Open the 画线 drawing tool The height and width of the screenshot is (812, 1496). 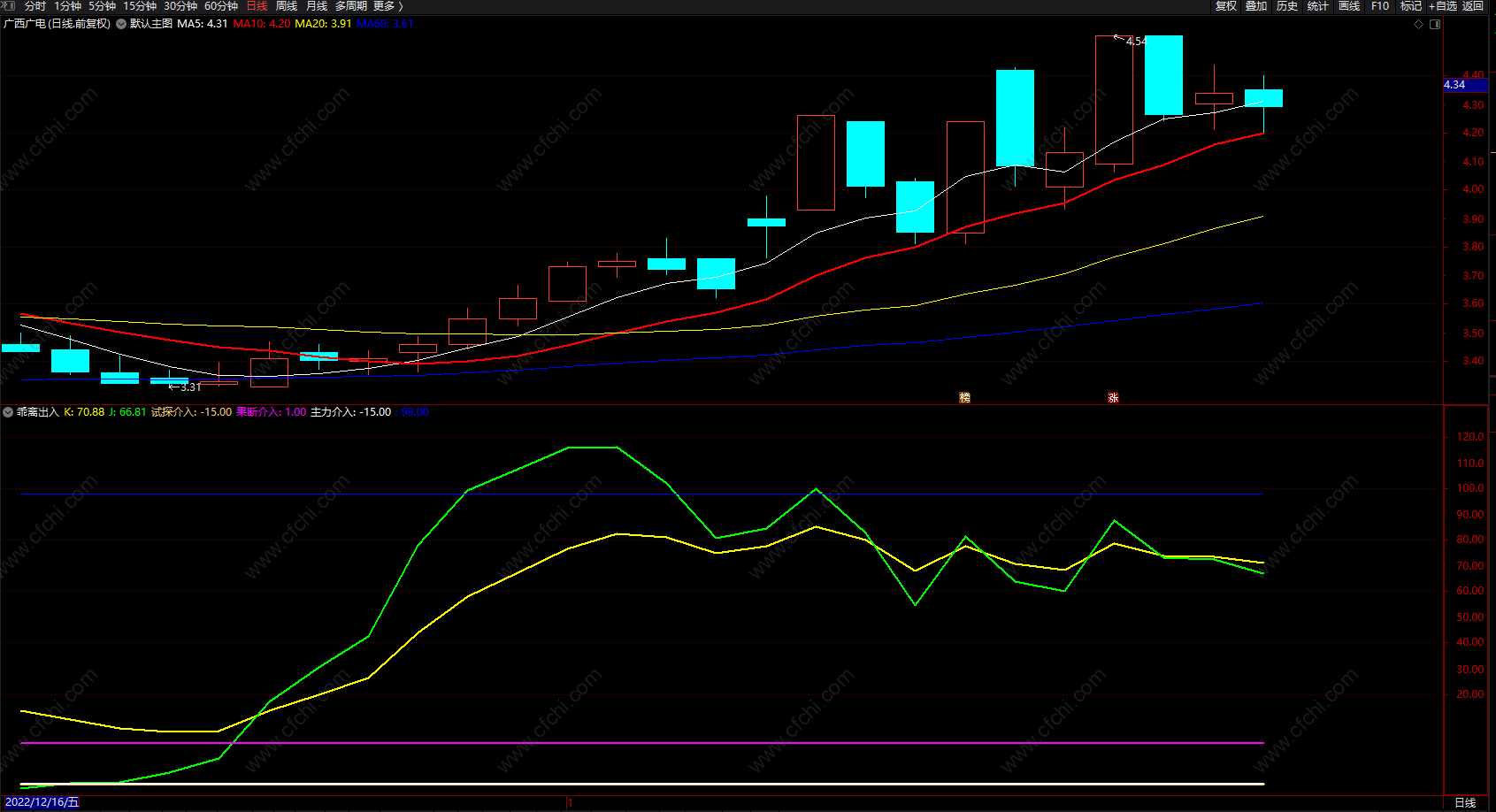tap(1349, 6)
